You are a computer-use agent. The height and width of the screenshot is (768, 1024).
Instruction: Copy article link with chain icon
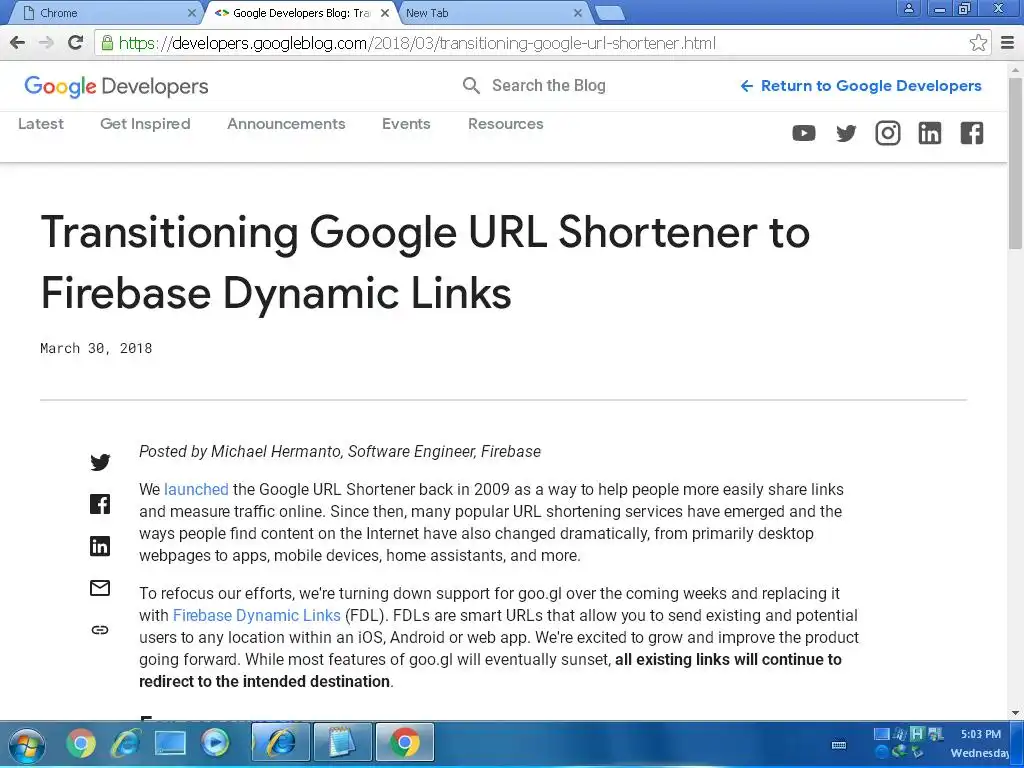[x=100, y=630]
